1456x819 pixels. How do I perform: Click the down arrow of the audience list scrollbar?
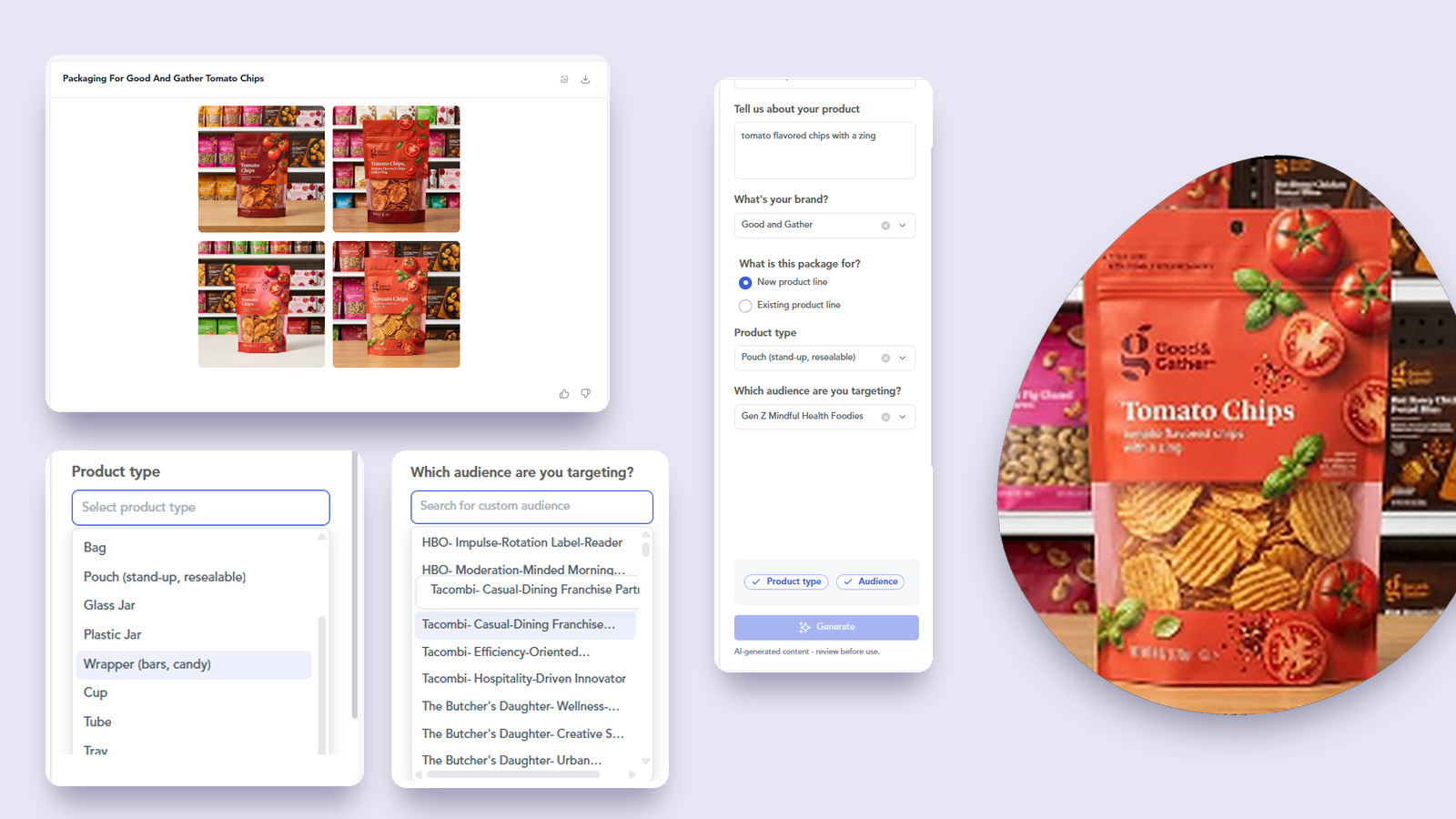[646, 761]
